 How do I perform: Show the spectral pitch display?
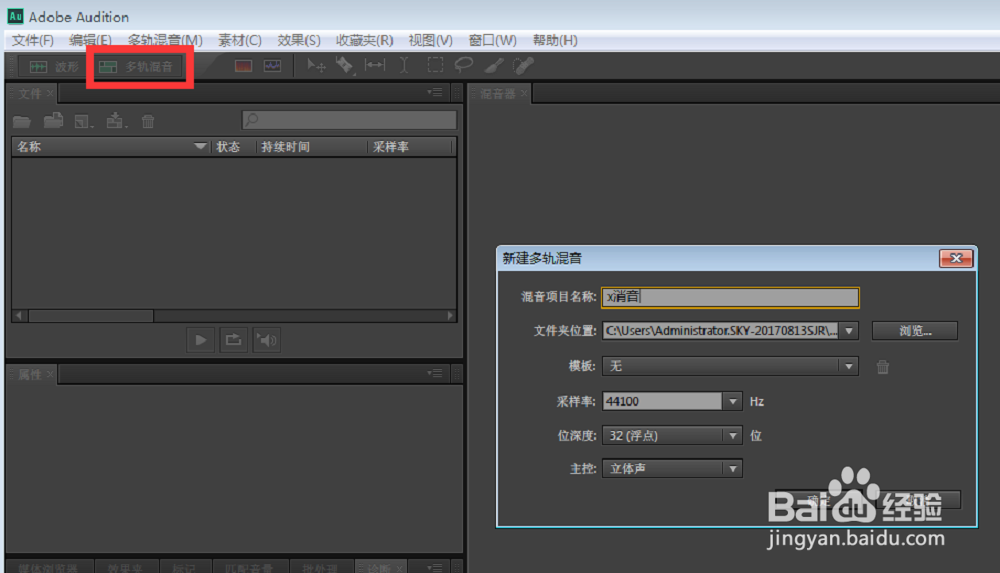(272, 66)
